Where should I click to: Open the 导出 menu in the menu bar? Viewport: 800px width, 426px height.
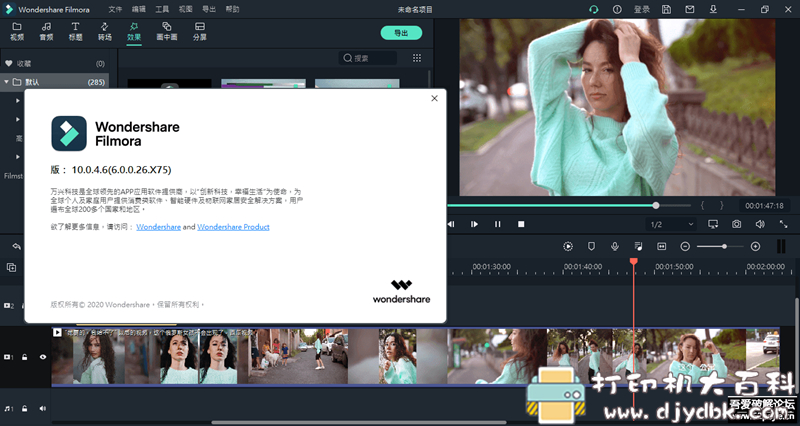[209, 9]
